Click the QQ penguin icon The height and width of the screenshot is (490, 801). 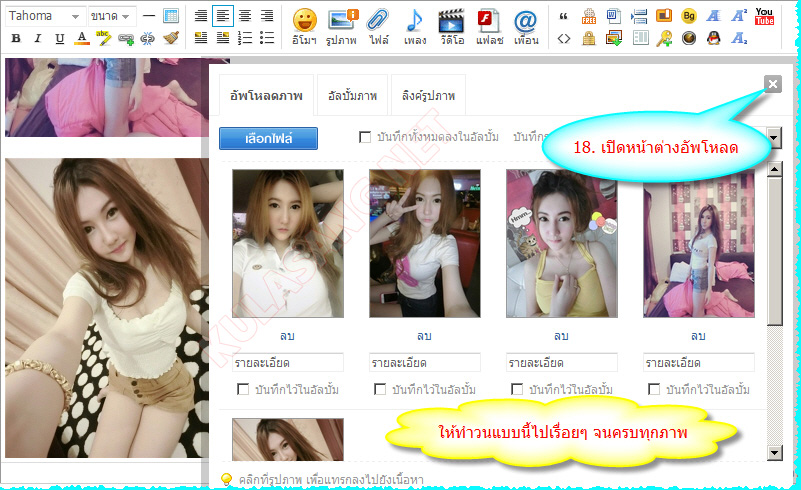tap(714, 38)
